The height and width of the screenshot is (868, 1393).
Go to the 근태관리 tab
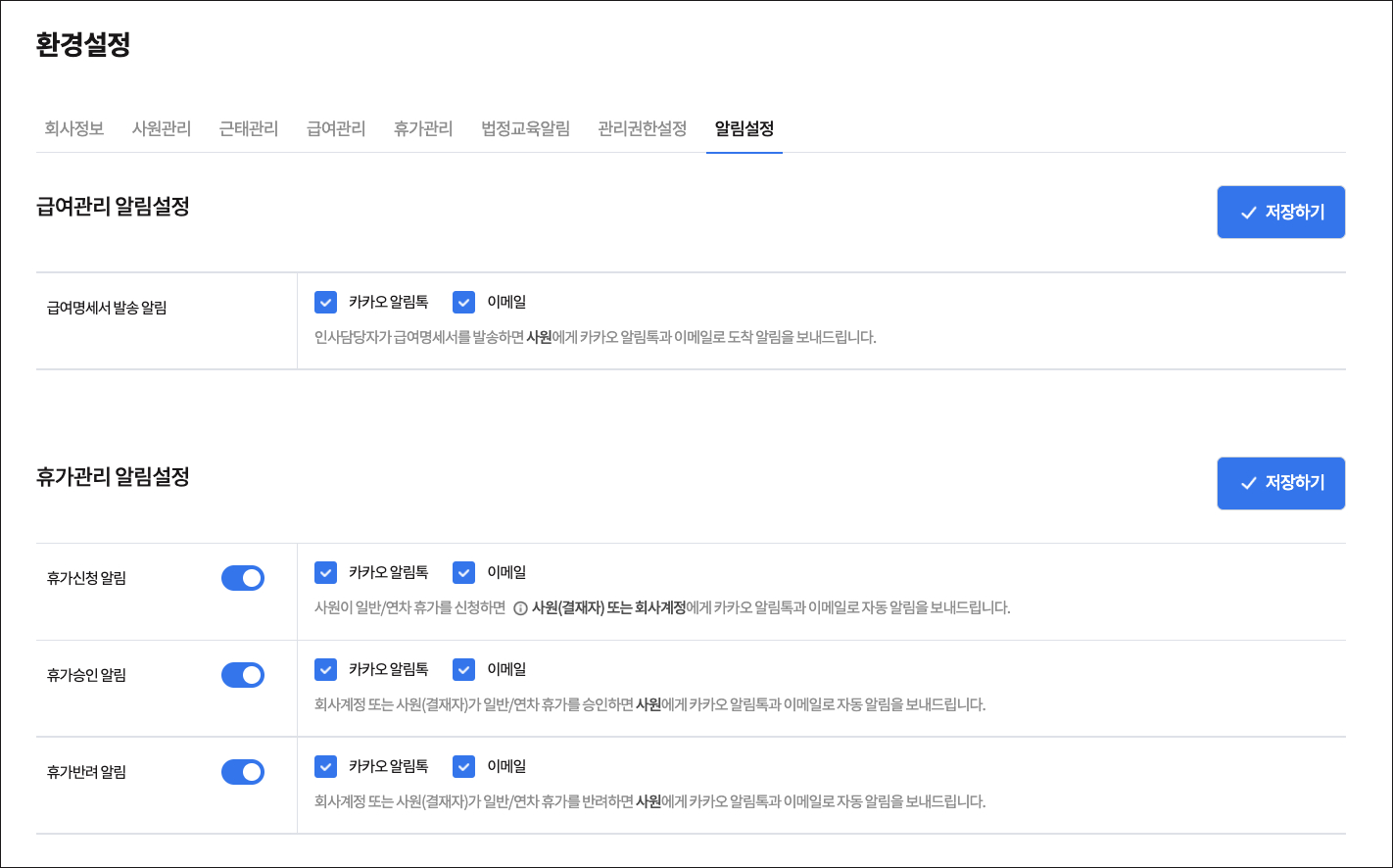(x=249, y=128)
